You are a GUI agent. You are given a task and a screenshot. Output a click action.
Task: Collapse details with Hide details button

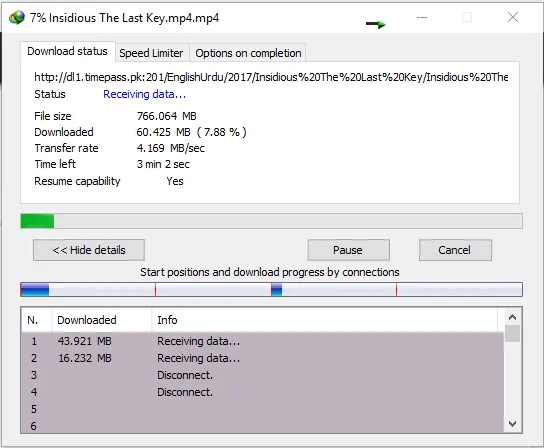click(89, 250)
